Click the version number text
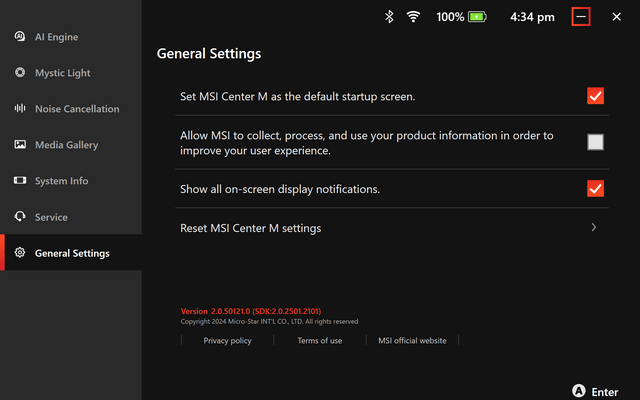Viewport: 640px width, 400px height. pos(251,311)
